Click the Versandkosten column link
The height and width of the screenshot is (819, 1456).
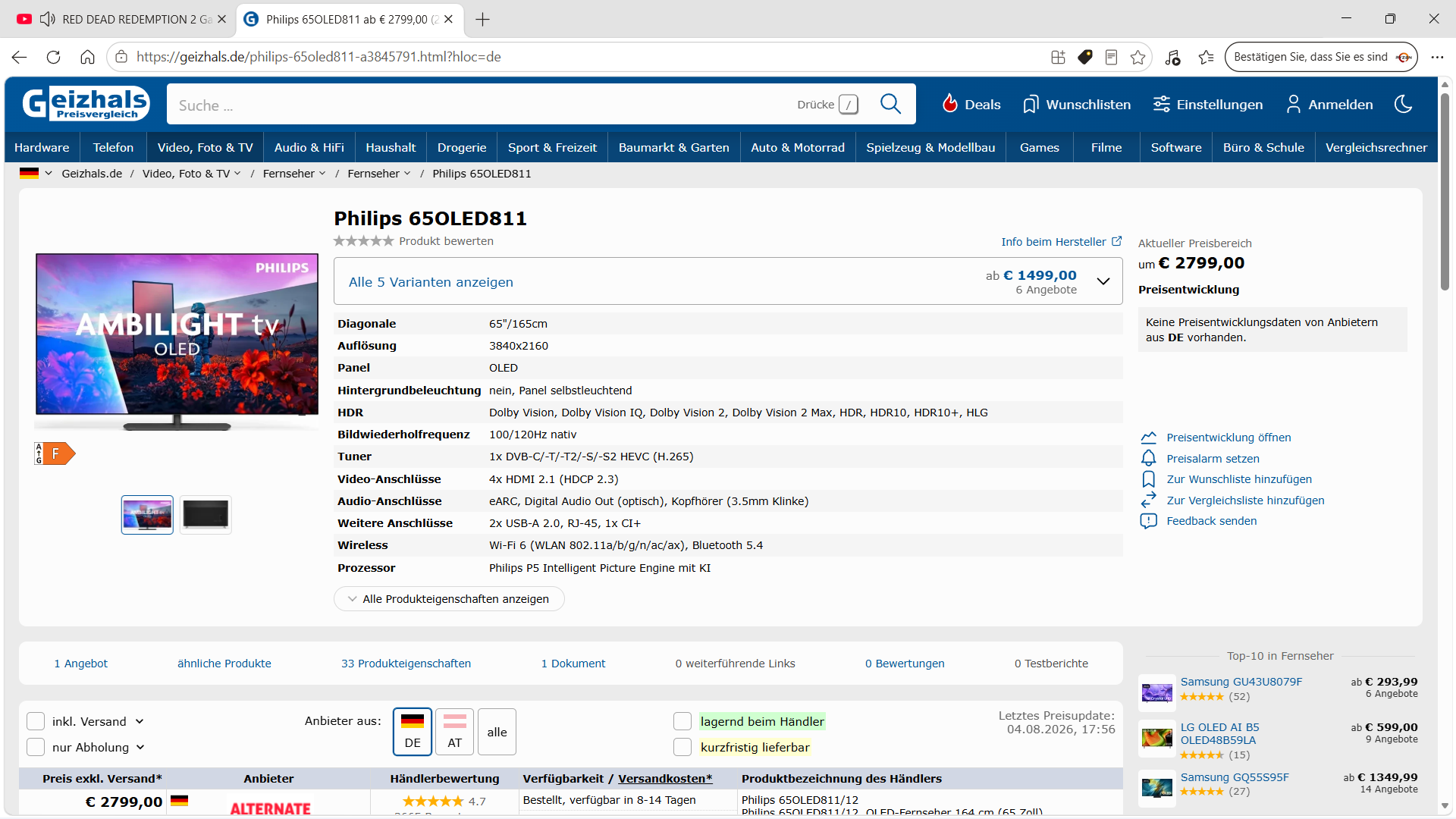click(665, 779)
